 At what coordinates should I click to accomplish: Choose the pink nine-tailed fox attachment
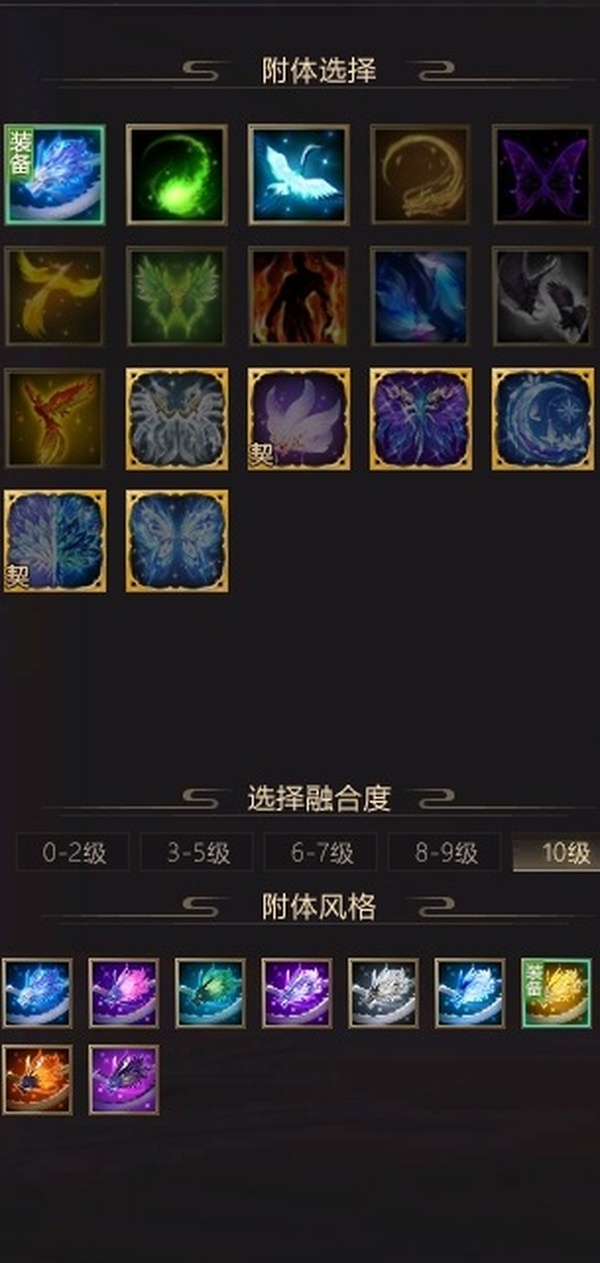coord(299,418)
